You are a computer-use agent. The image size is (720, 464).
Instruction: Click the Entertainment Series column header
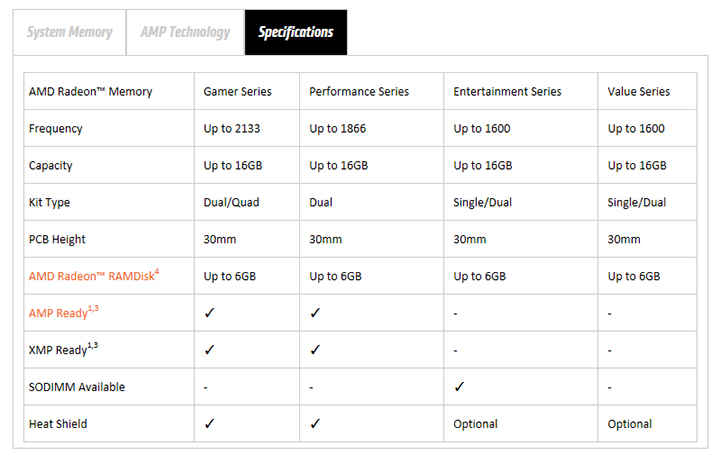(x=507, y=92)
